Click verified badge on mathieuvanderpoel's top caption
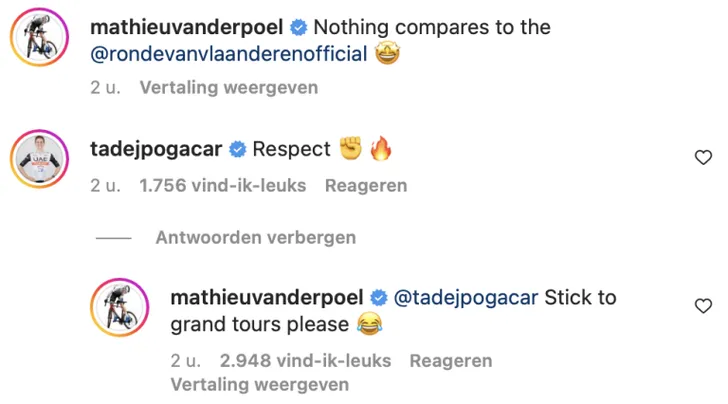 299,27
